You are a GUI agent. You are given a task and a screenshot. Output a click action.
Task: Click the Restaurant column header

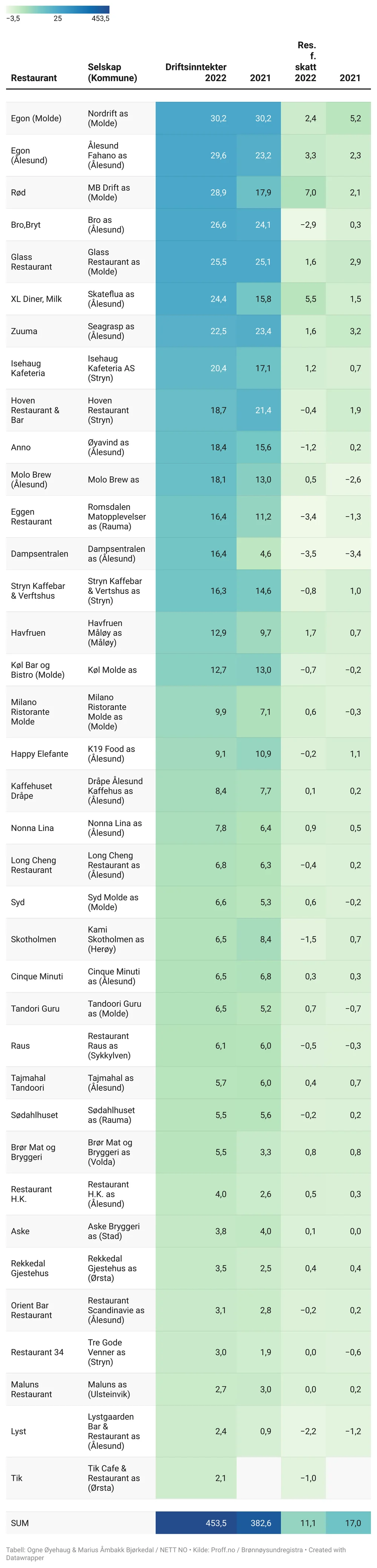(x=34, y=78)
